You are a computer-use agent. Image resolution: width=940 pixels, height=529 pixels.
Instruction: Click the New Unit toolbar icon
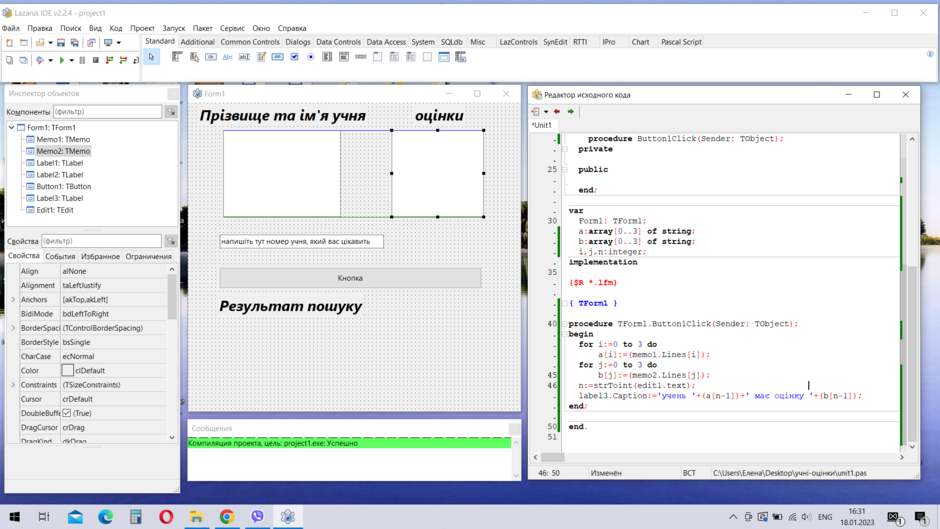[x=9, y=43]
